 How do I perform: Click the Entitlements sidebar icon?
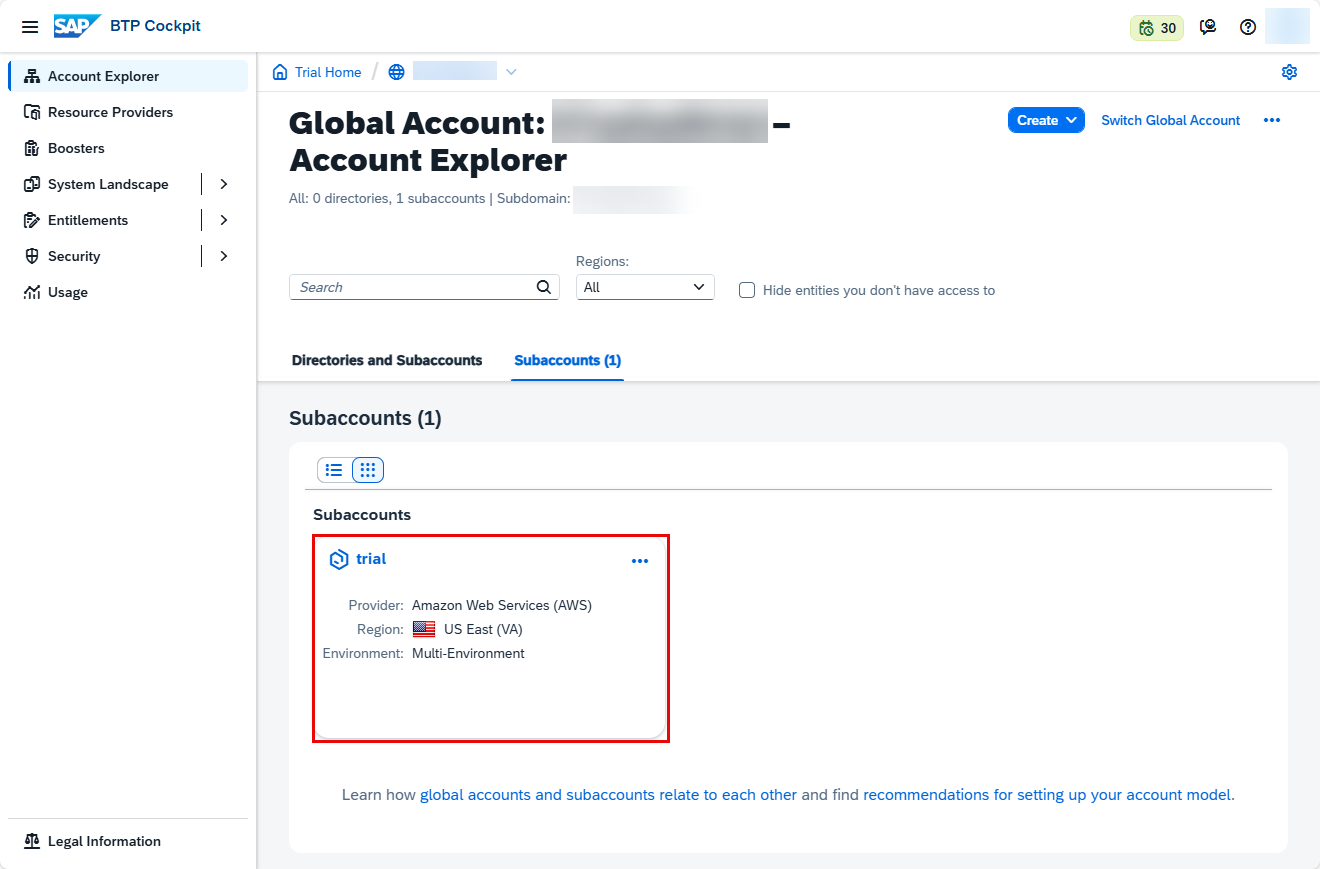pyautogui.click(x=31, y=220)
